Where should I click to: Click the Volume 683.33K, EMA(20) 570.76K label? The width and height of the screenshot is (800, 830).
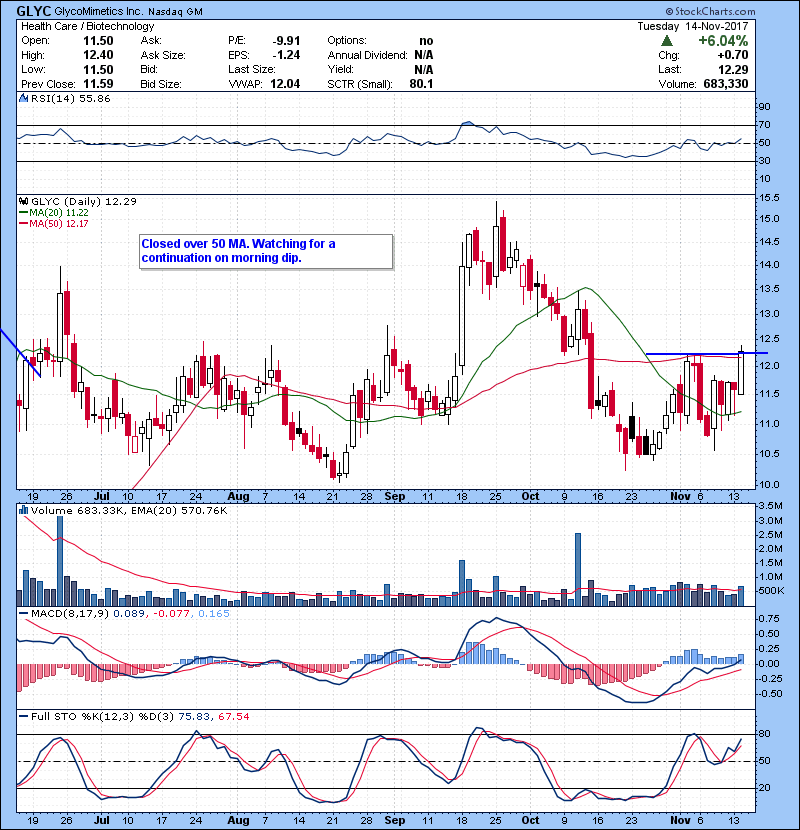(x=129, y=511)
